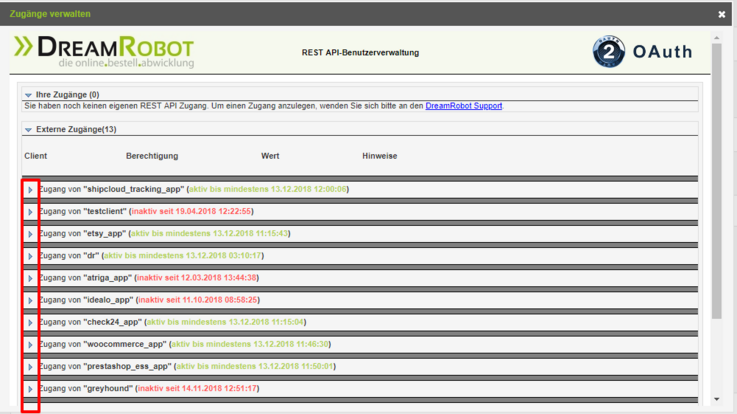This screenshot has width=737, height=414.
Task: Click the vertical scrollbar thumb
Action: pos(716,181)
